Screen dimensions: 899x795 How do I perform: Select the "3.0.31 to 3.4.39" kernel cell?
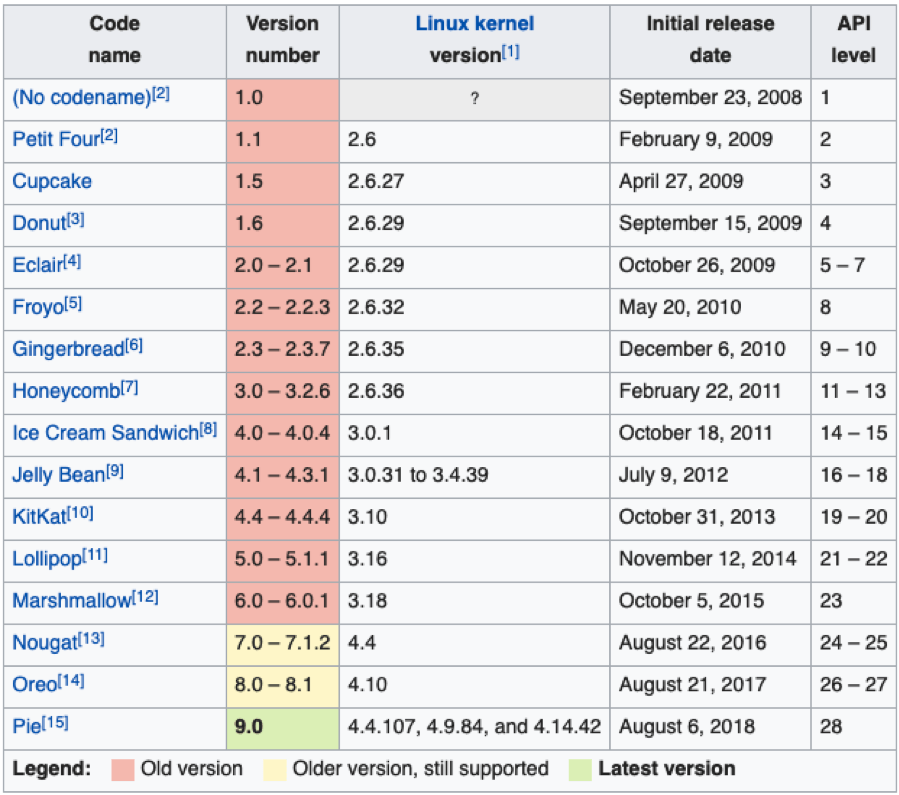tap(475, 476)
